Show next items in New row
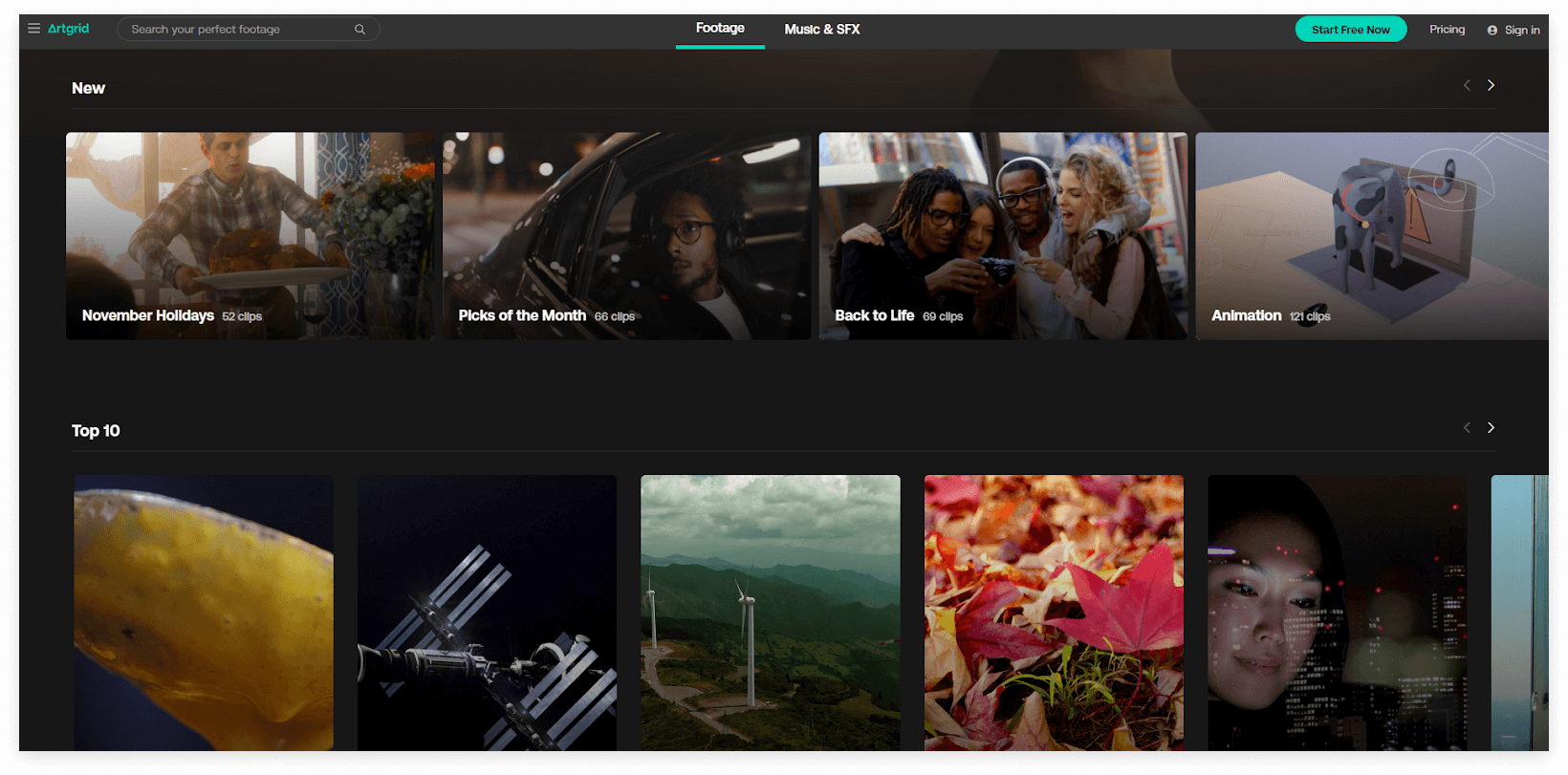Image resolution: width=1568 pixels, height=775 pixels. click(1491, 86)
